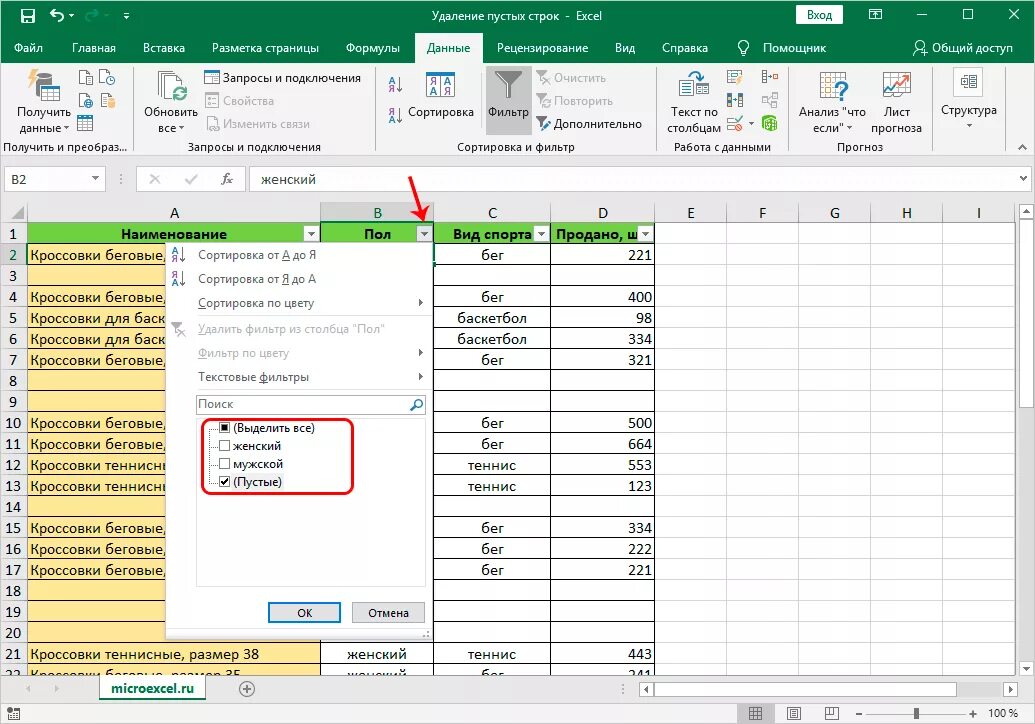The width and height of the screenshot is (1035, 724).
Task: Toggle the (Выделить все) checkbox
Action: (224, 428)
